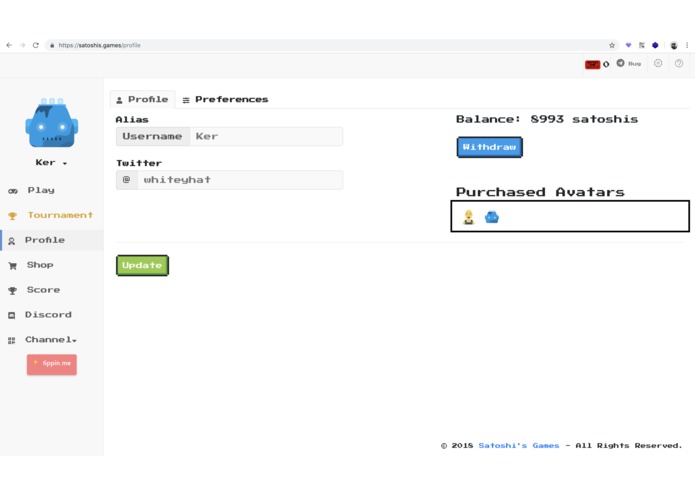Click the address bar URL
The width and height of the screenshot is (695, 494).
click(x=99, y=45)
